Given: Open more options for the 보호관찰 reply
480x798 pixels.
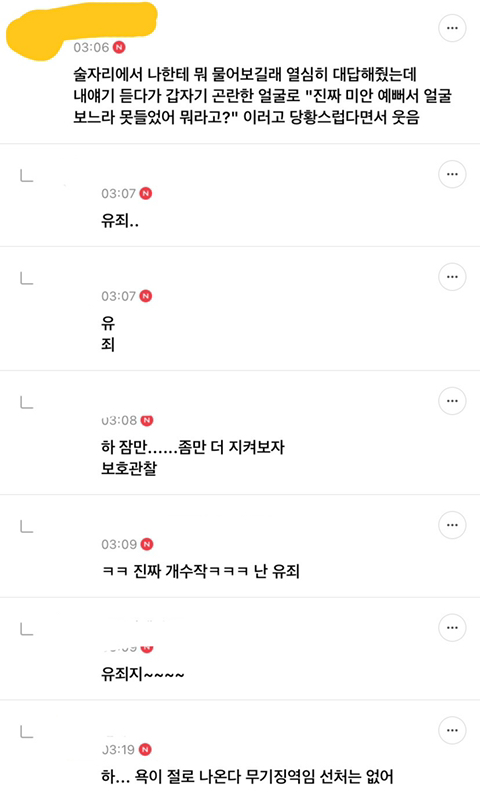Looking at the screenshot, I should pos(452,401).
